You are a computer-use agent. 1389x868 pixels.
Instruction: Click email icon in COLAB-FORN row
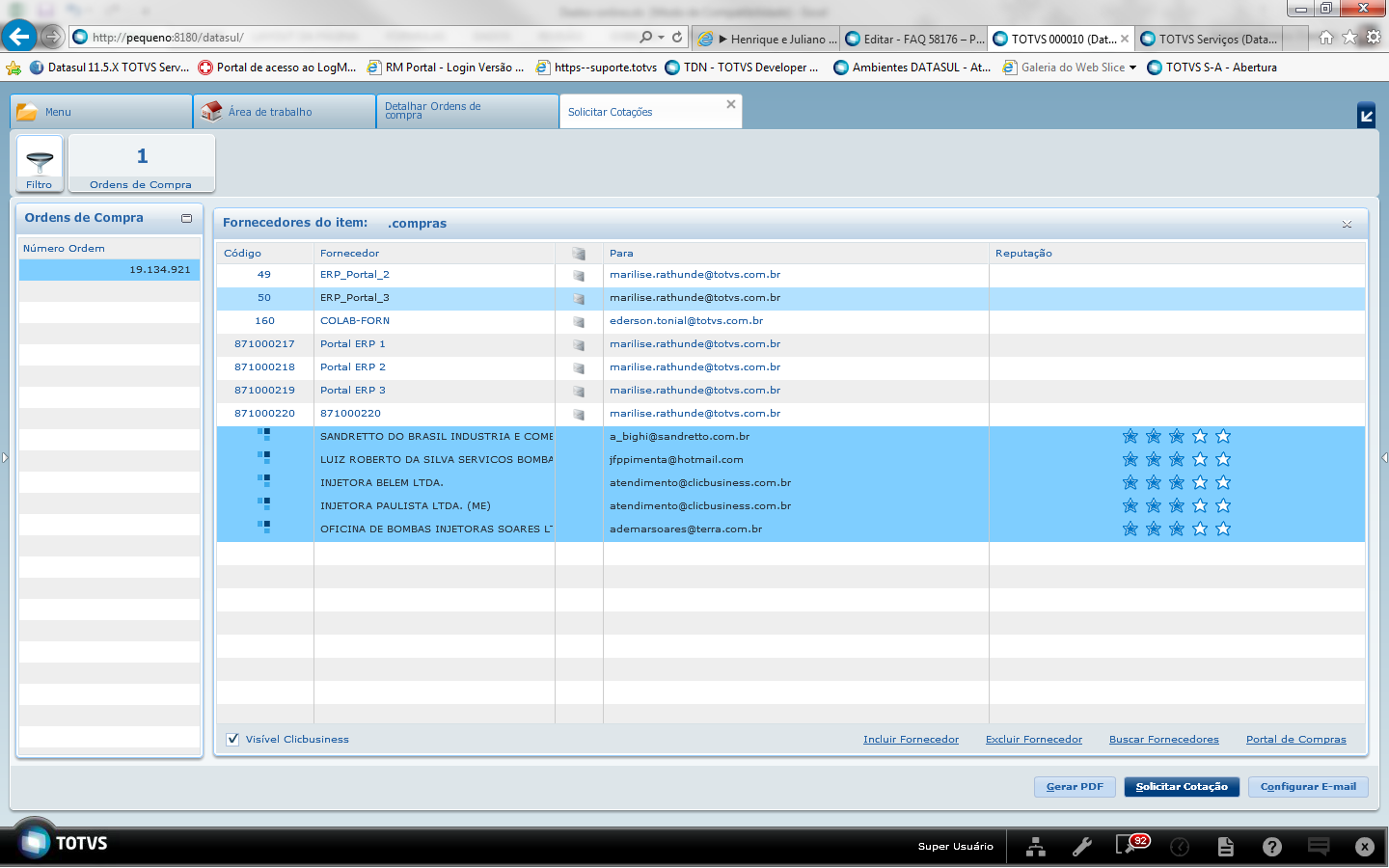click(x=579, y=321)
